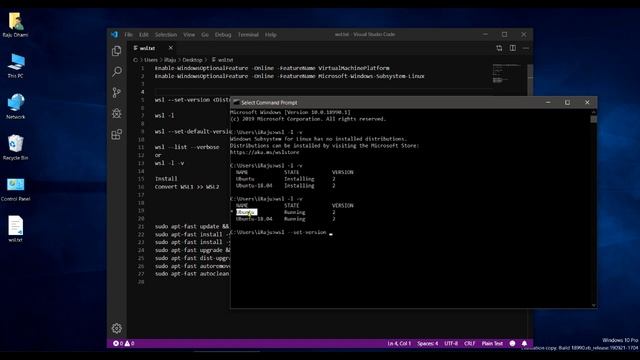Image resolution: width=640 pixels, height=360 pixels.
Task: Click line 13 'wsl -l -v' in editor
Action: 169,163
